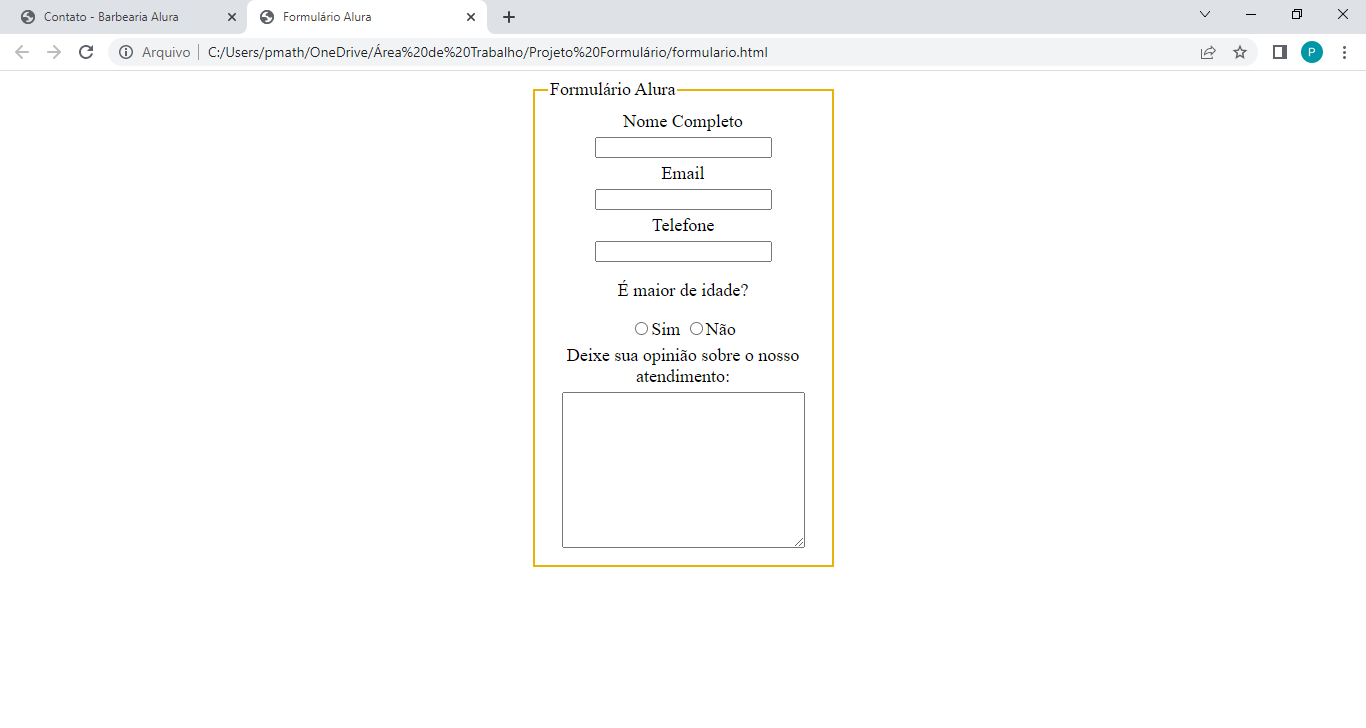Open the tab search chevron
The image size is (1366, 728).
point(1205,14)
